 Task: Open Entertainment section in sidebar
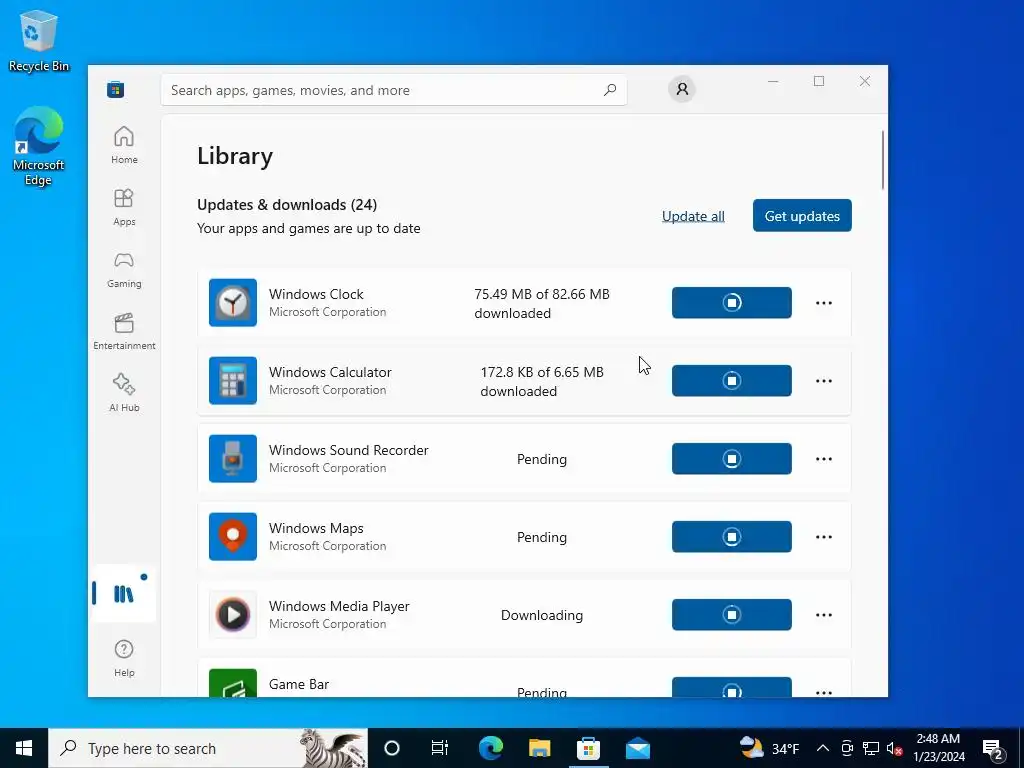124,331
